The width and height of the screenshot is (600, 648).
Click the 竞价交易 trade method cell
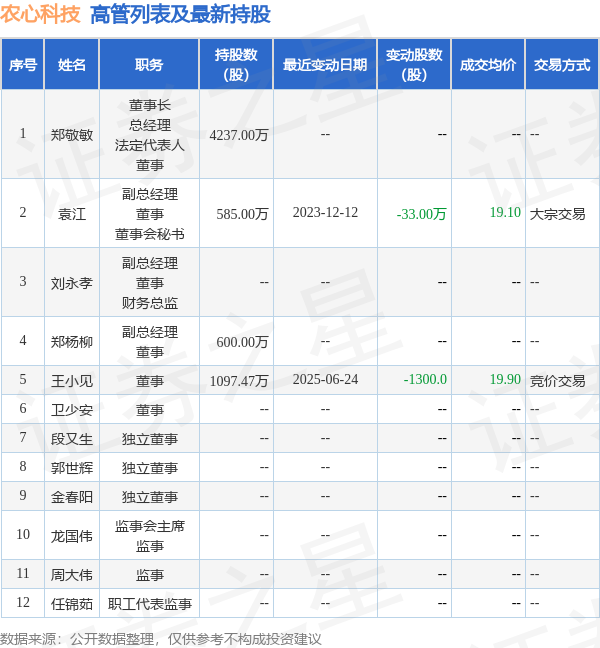557,380
